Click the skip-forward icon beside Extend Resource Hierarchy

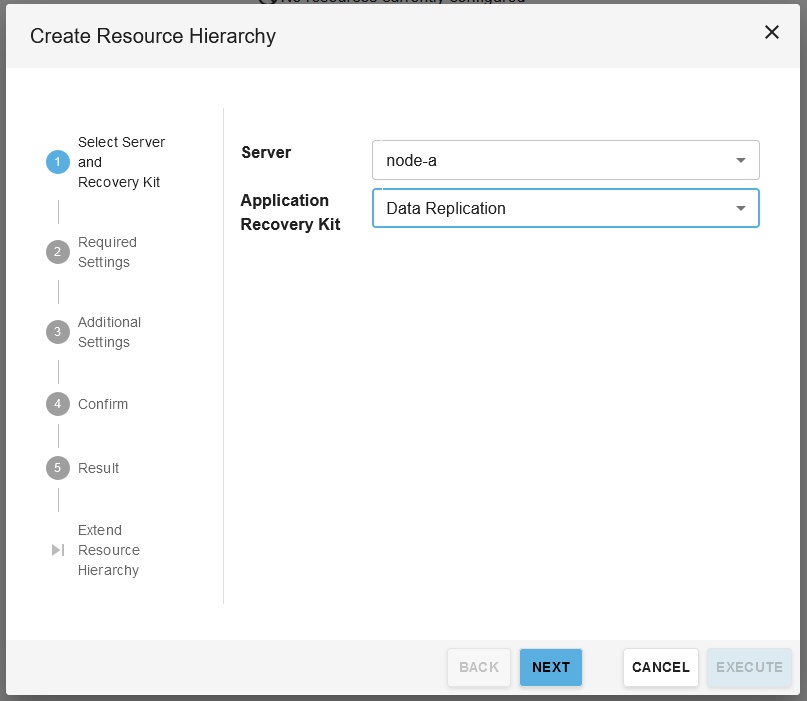pyautogui.click(x=58, y=550)
